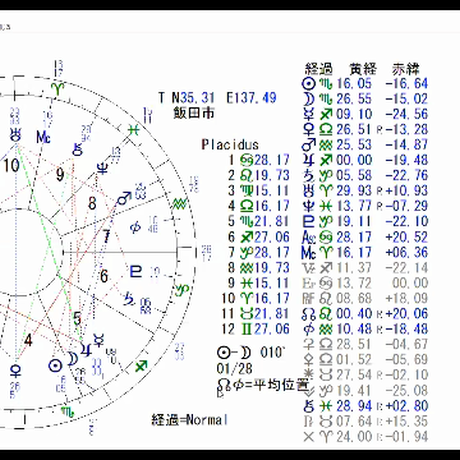Select the 赤緯 column header
The image size is (460, 460).
pos(405,69)
